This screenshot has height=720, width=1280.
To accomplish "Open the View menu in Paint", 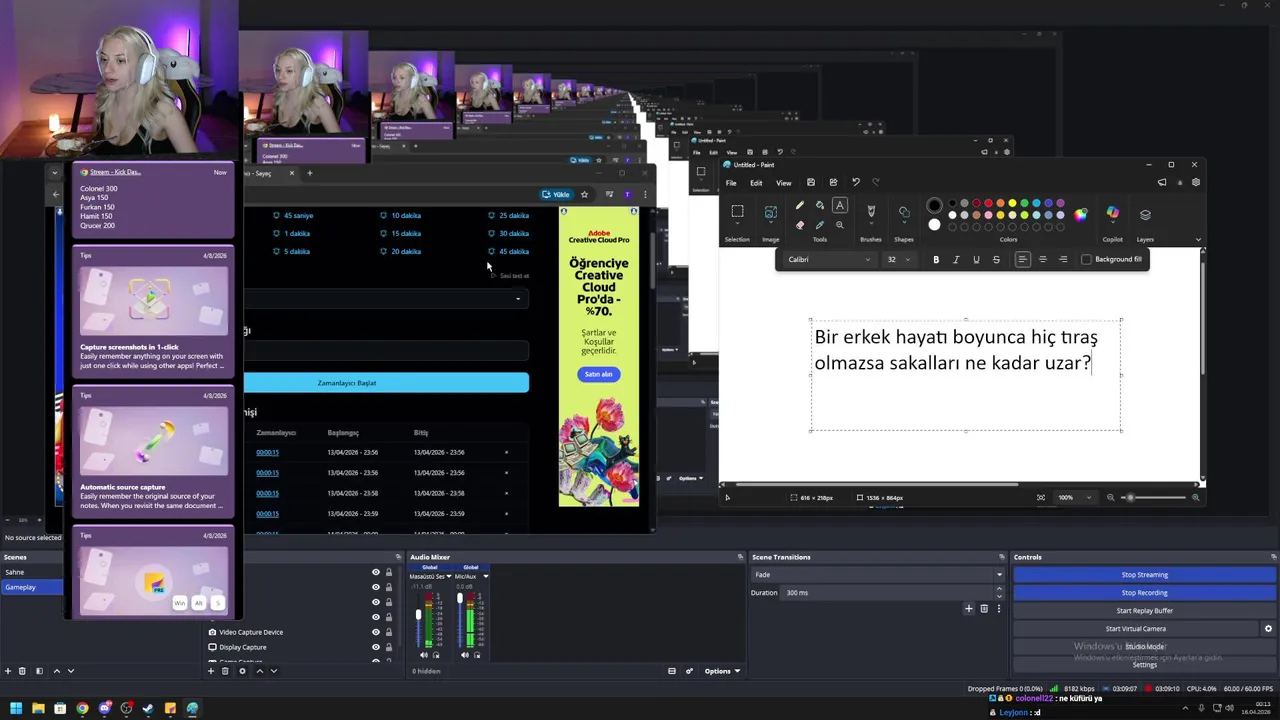I will [x=784, y=183].
